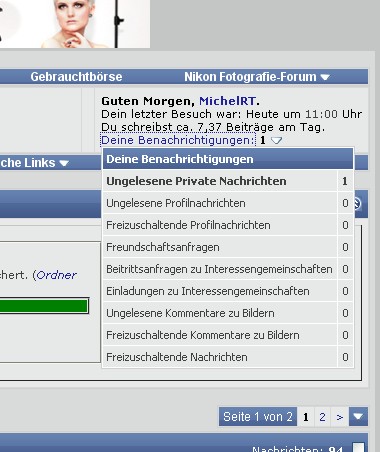Click the green storage usage bar
380x452 pixels.
(44, 306)
